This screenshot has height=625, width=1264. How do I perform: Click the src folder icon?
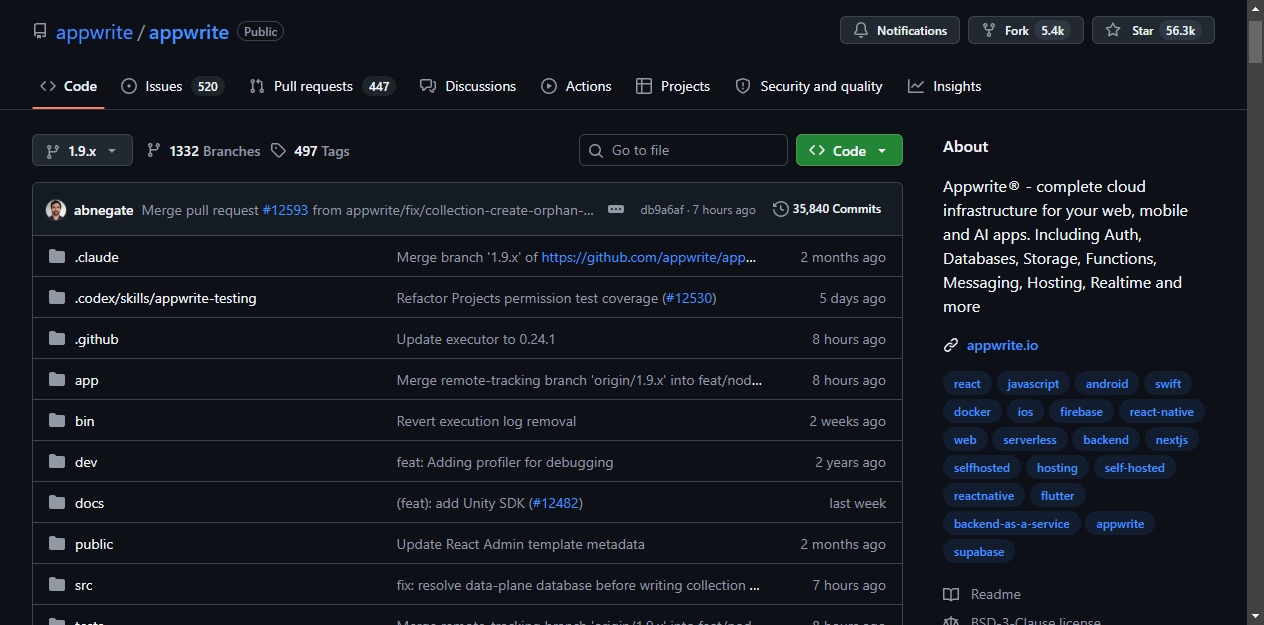click(x=57, y=585)
